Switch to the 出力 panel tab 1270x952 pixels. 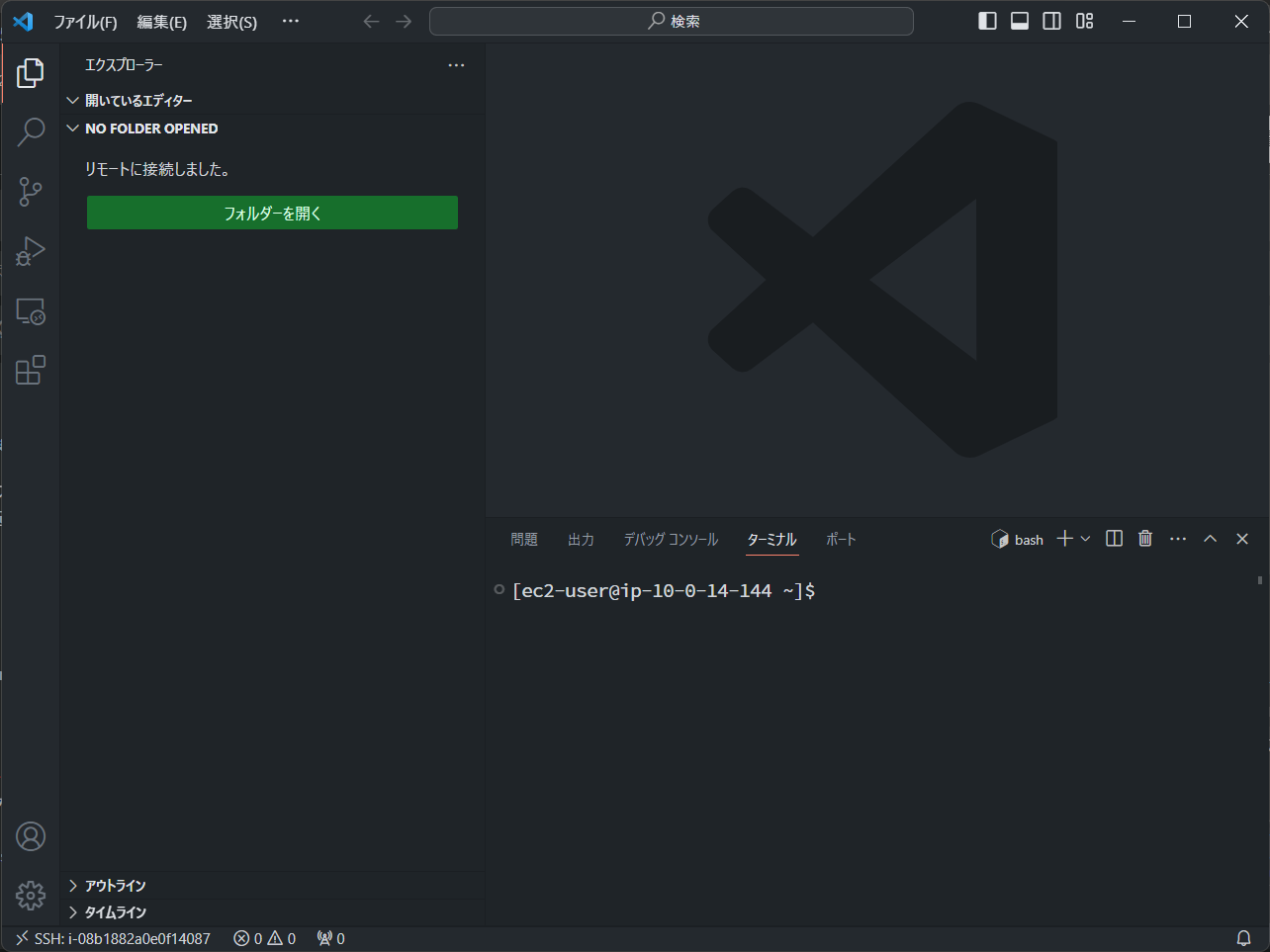[581, 540]
